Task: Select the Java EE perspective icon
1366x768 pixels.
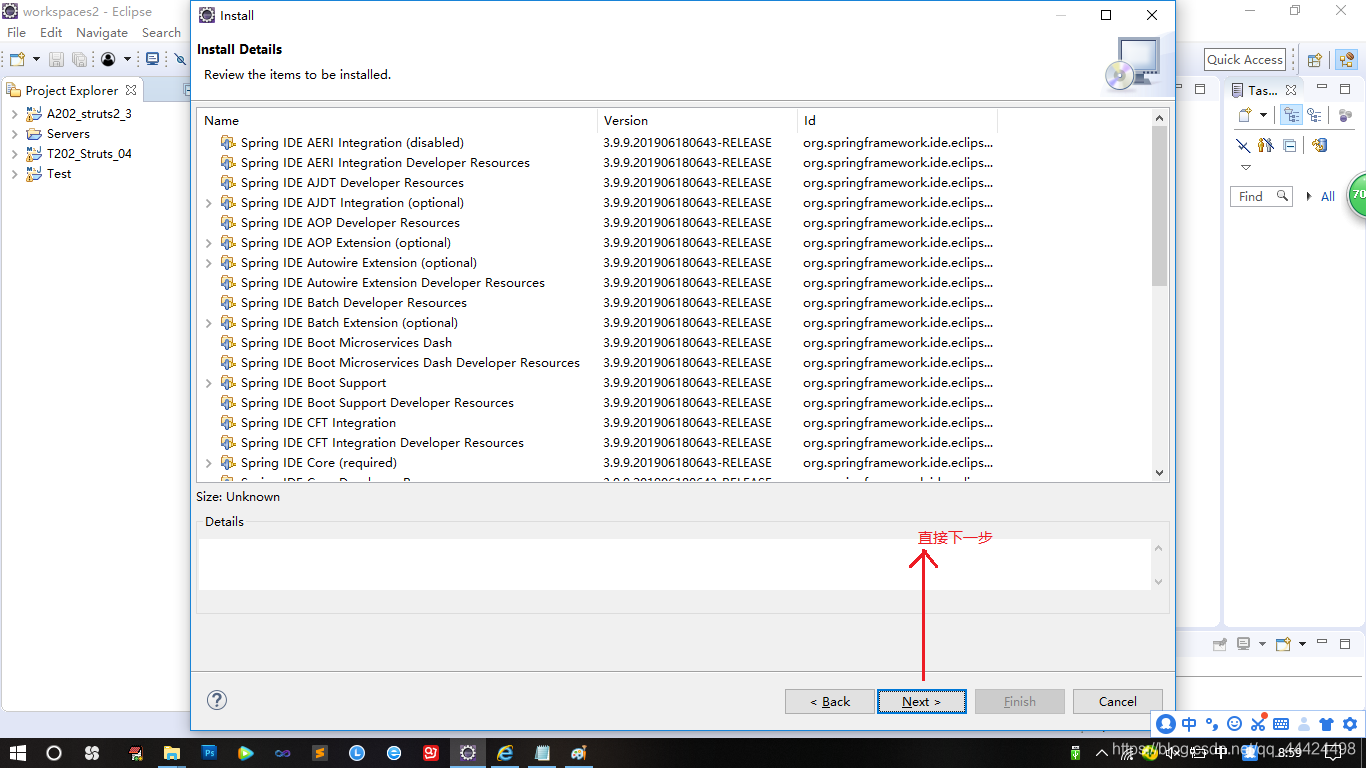Action: click(1346, 60)
